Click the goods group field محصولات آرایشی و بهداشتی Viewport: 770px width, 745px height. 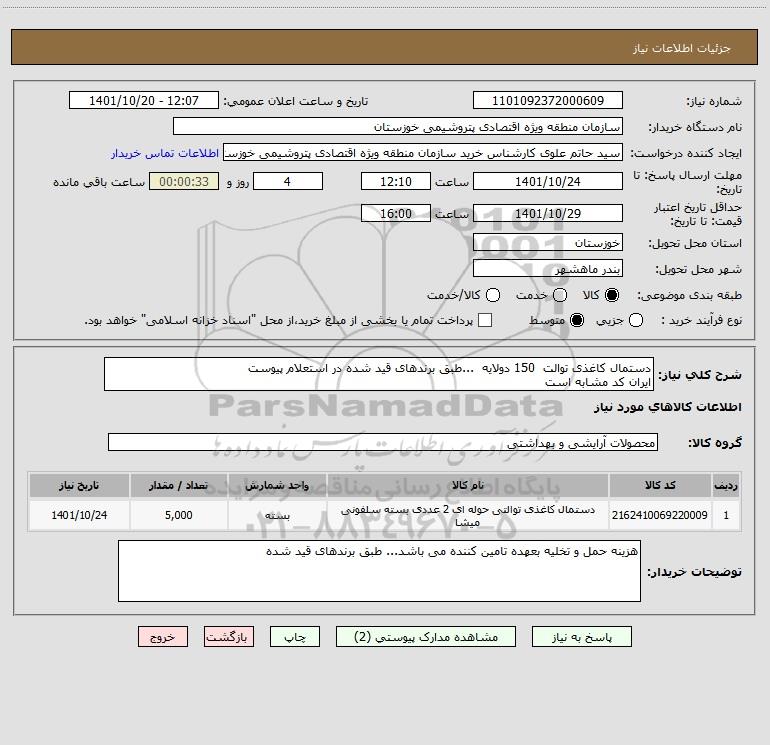click(383, 442)
